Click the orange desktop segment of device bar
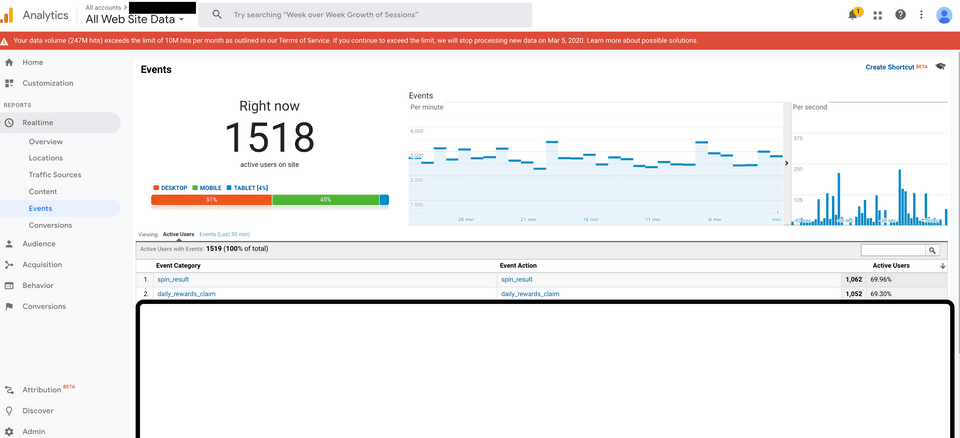This screenshot has height=438, width=960. point(211,200)
